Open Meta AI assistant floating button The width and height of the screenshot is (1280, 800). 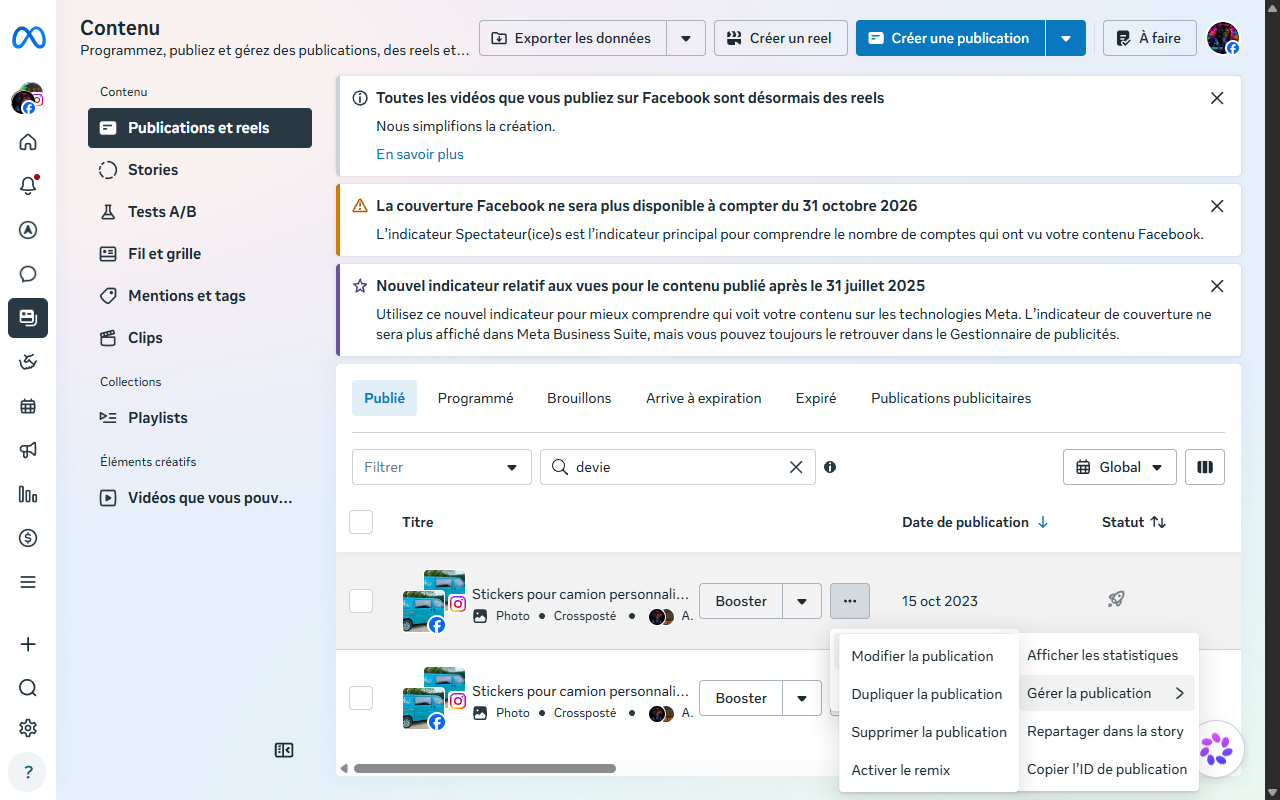click(x=1216, y=749)
